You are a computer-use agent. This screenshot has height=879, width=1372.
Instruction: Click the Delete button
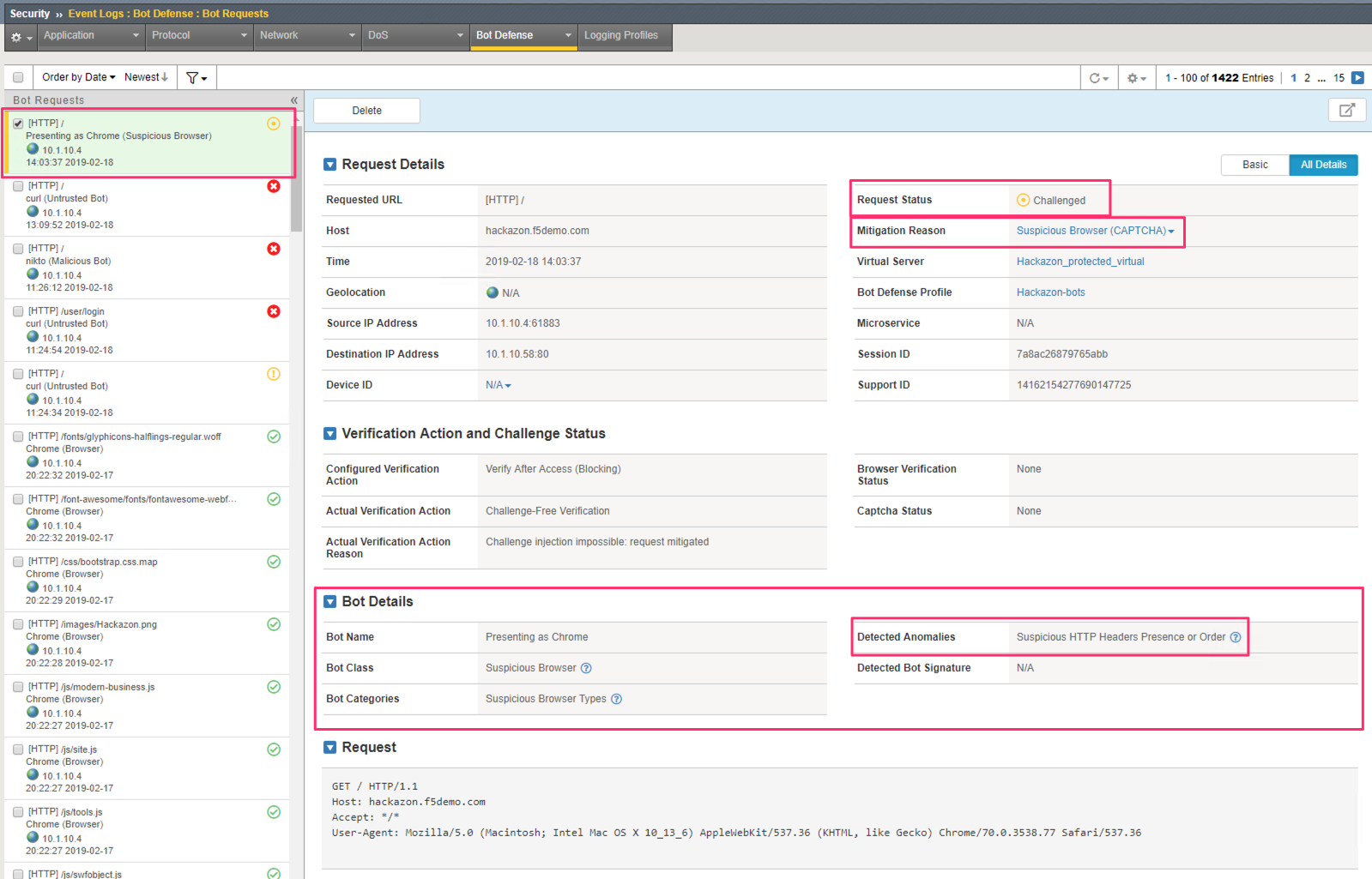366,111
